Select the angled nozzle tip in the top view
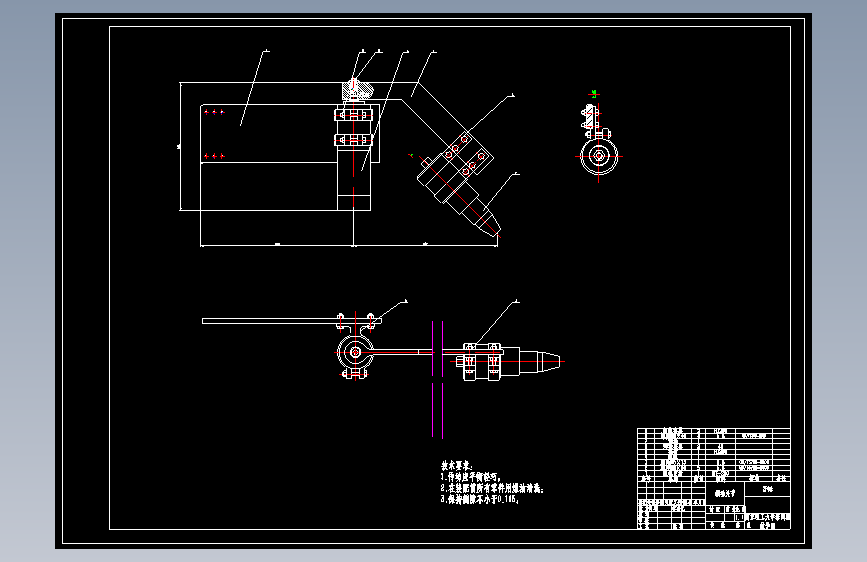Viewport: 867px width, 562px height. [x=487, y=221]
